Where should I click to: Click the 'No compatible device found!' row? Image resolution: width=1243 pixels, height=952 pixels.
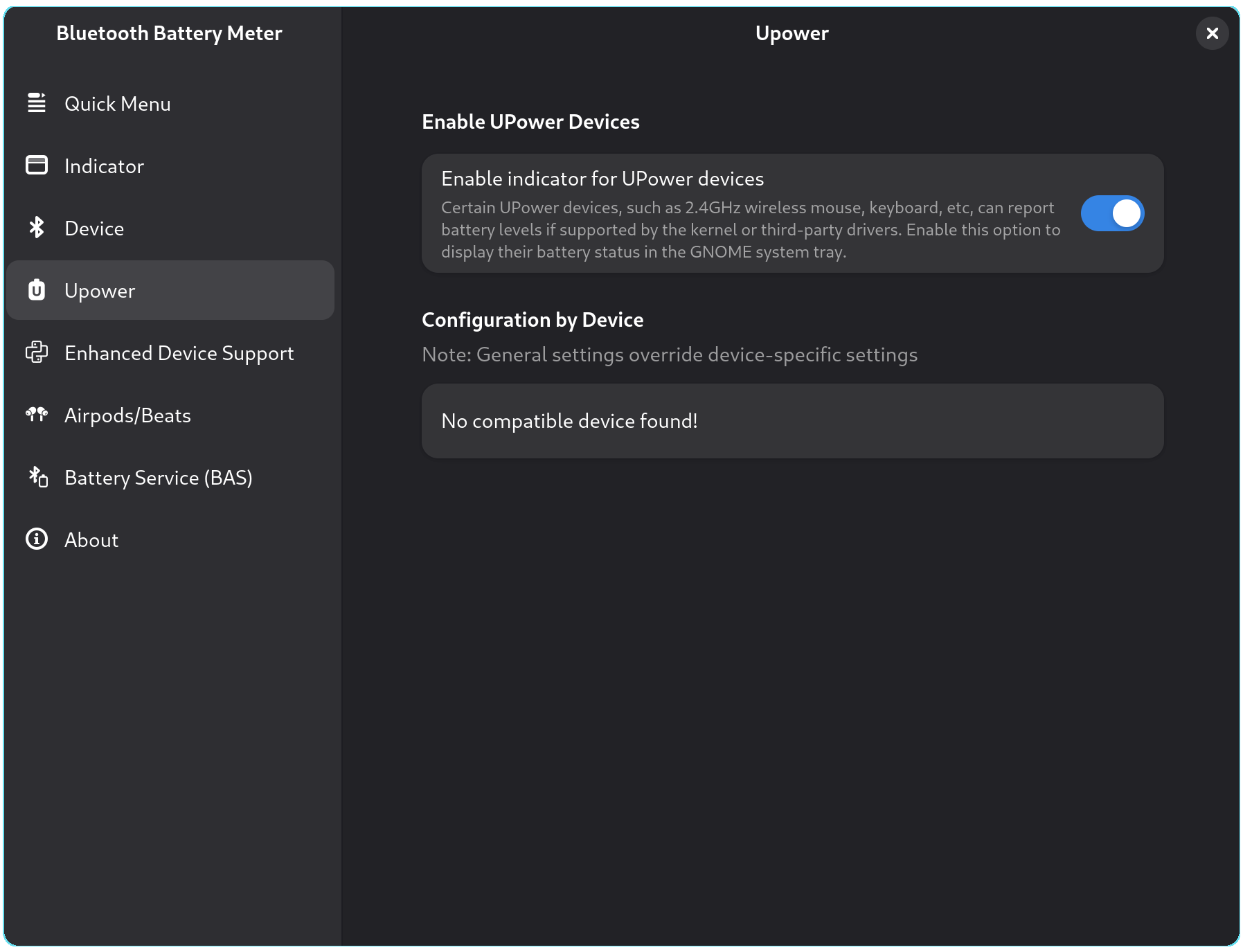coord(792,421)
